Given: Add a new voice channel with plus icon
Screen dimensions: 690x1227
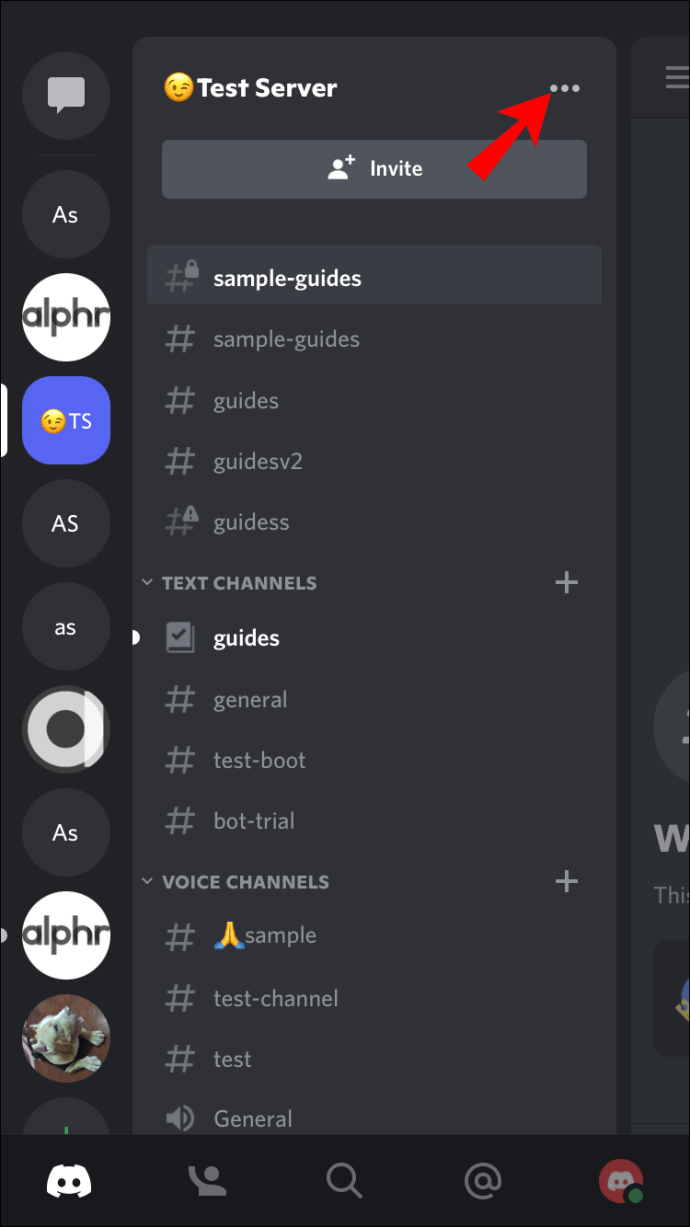Looking at the screenshot, I should pos(566,881).
